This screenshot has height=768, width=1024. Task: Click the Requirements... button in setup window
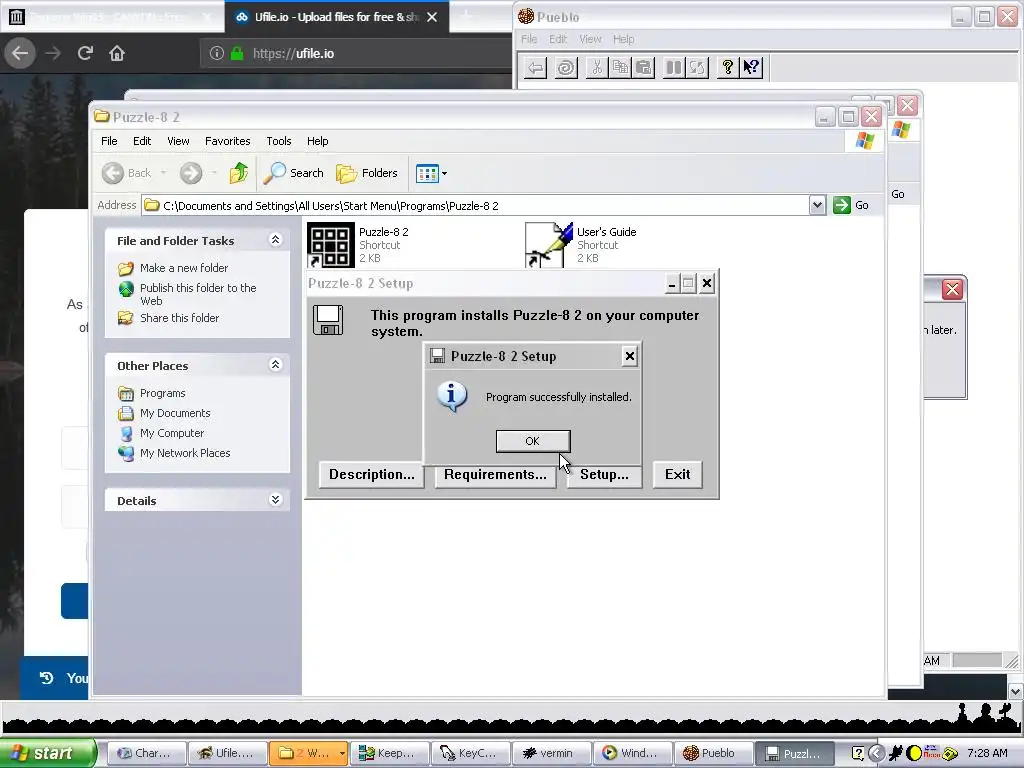[495, 475]
